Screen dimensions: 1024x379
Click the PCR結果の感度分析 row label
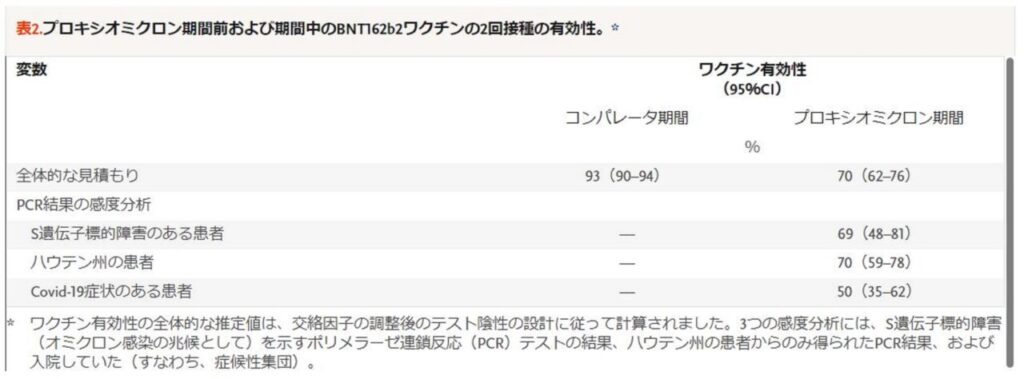[x=83, y=205]
